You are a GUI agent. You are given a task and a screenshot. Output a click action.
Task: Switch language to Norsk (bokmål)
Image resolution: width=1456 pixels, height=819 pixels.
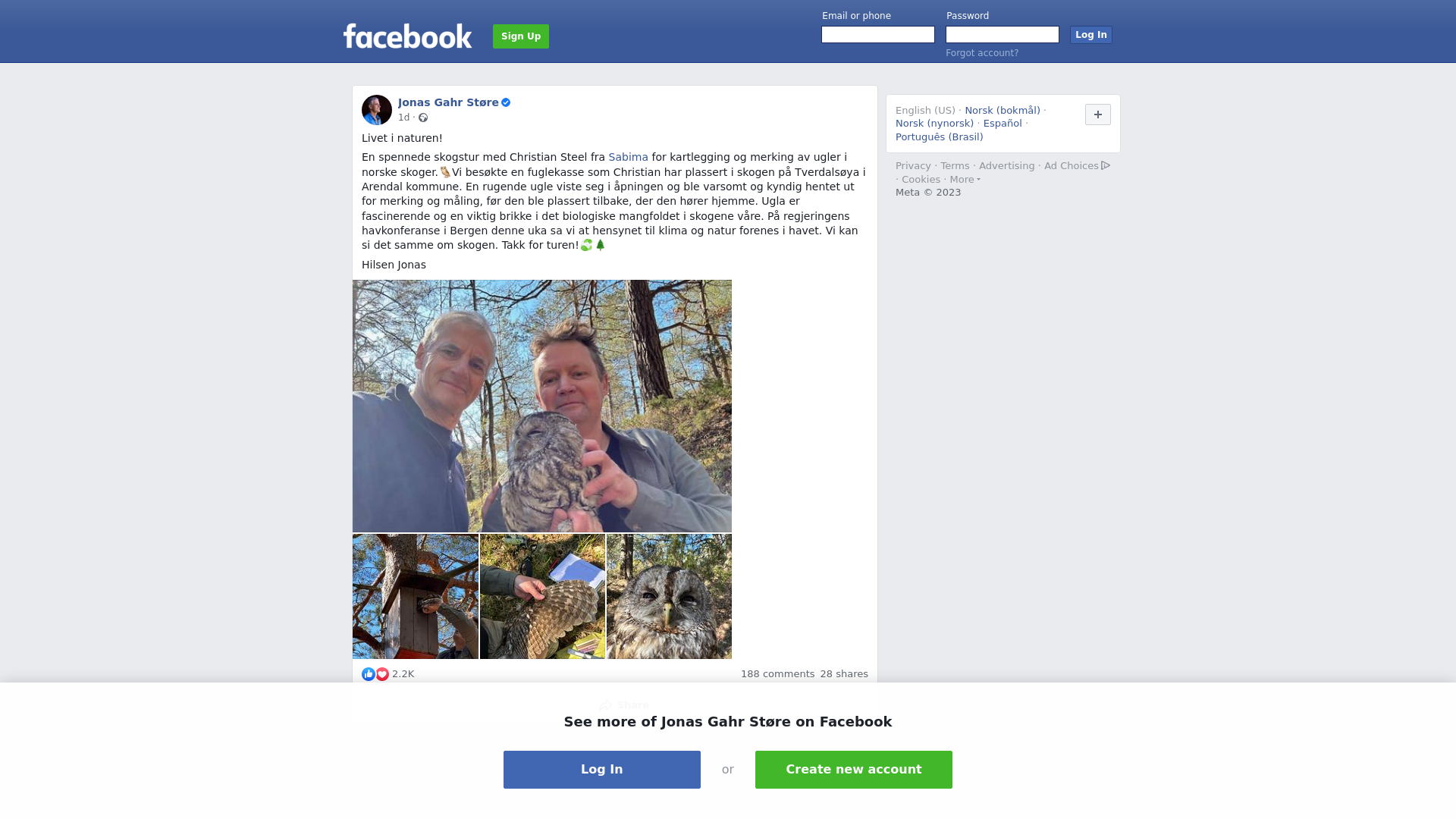coord(1003,111)
